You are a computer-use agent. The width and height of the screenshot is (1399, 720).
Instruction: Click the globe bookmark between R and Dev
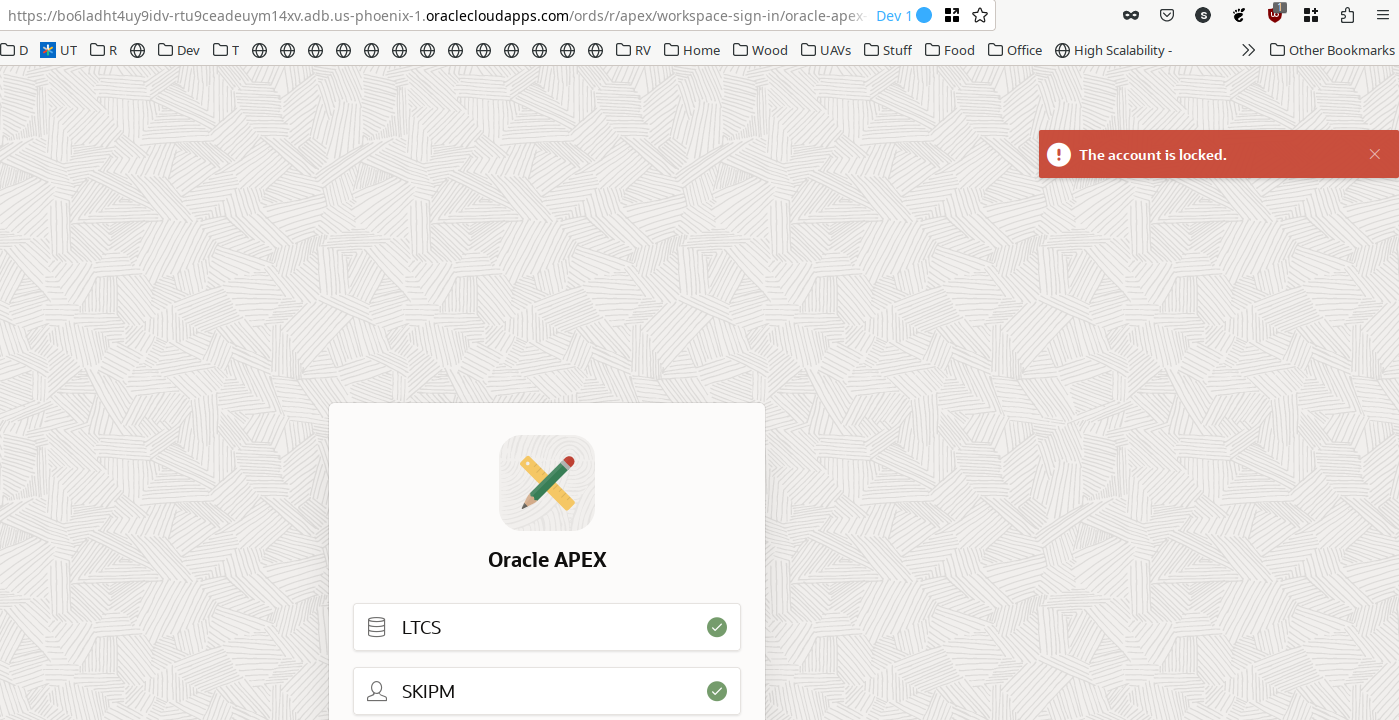tap(138, 50)
